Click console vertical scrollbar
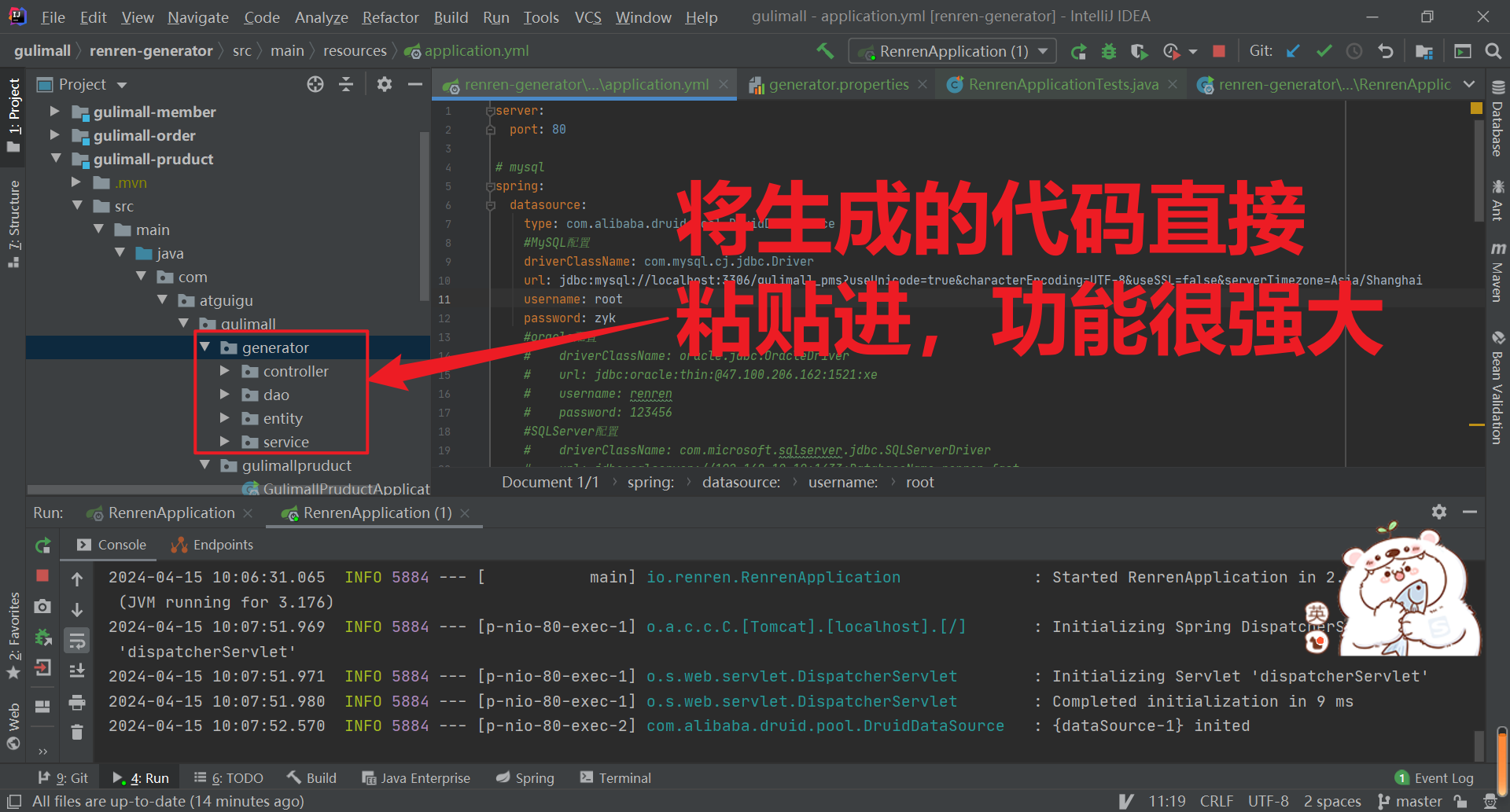Screen dimensions: 1510x812 (x=1479, y=744)
